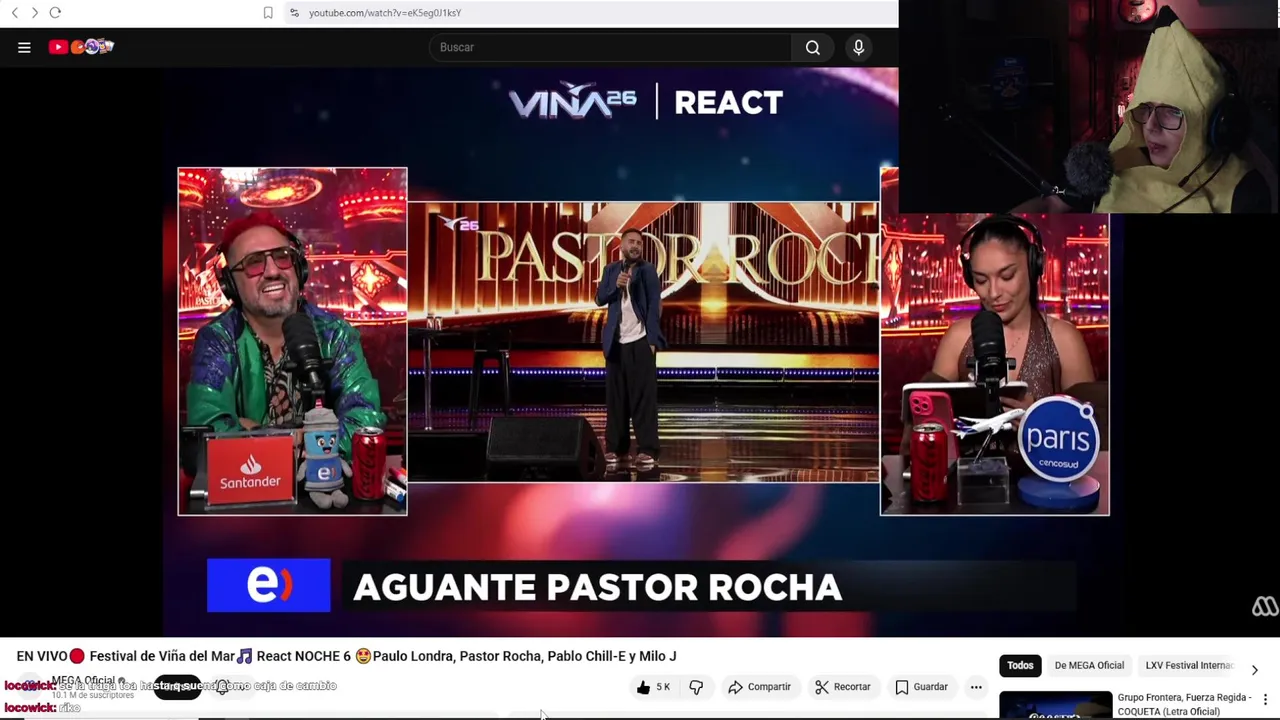This screenshot has height=720, width=1280.
Task: Open the Grupo Frontera, Fuerza Regida title
Action: click(x=1185, y=704)
